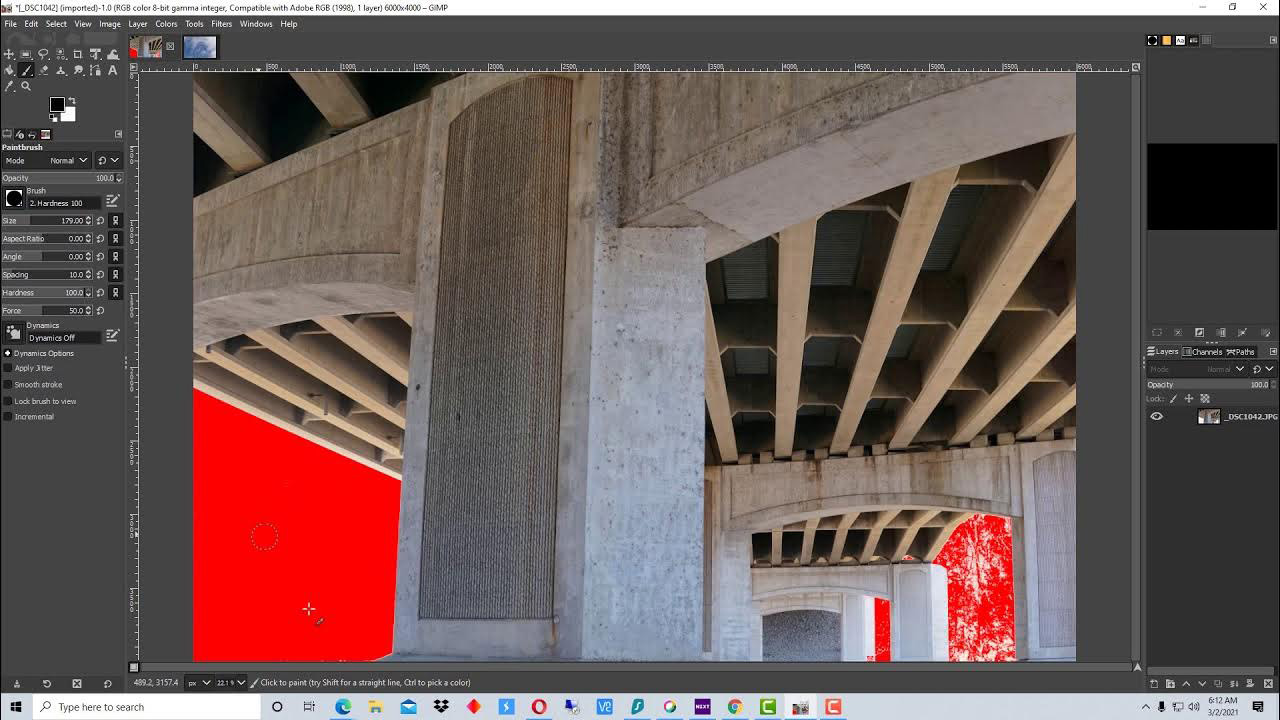Open the Filters menu
The image size is (1280, 720).
(x=221, y=23)
